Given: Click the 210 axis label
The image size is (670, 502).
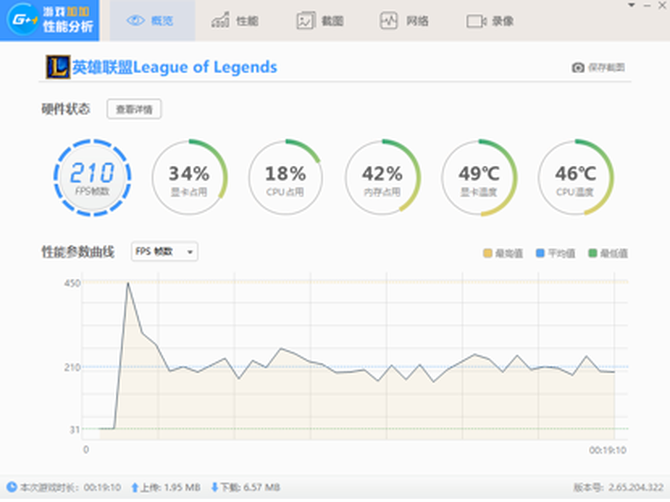Looking at the screenshot, I should [72, 367].
